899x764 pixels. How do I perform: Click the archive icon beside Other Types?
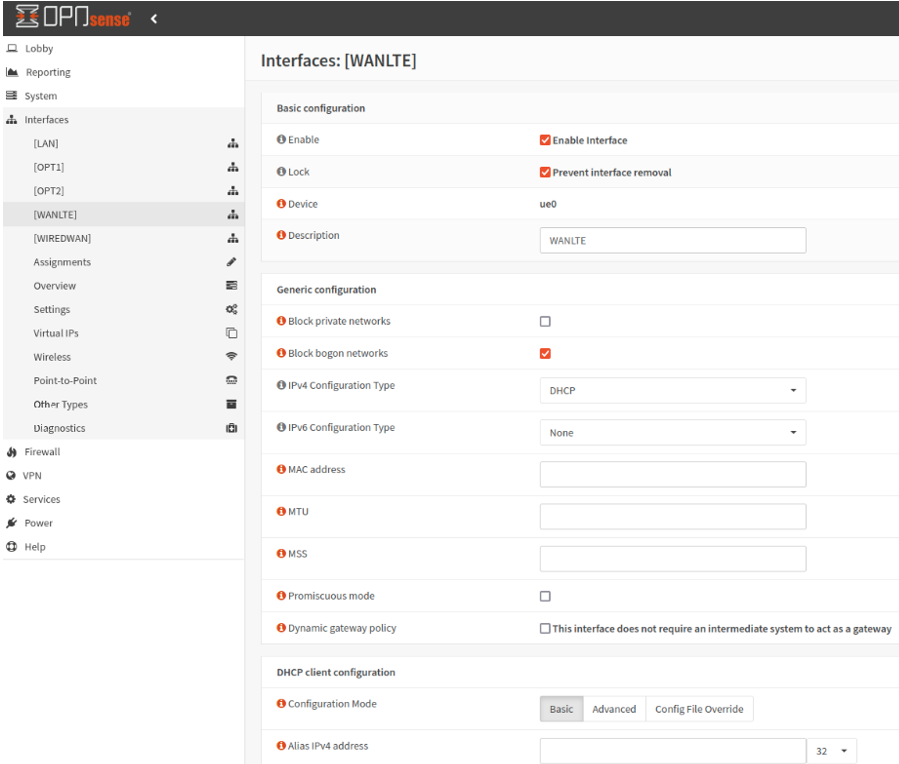point(232,404)
